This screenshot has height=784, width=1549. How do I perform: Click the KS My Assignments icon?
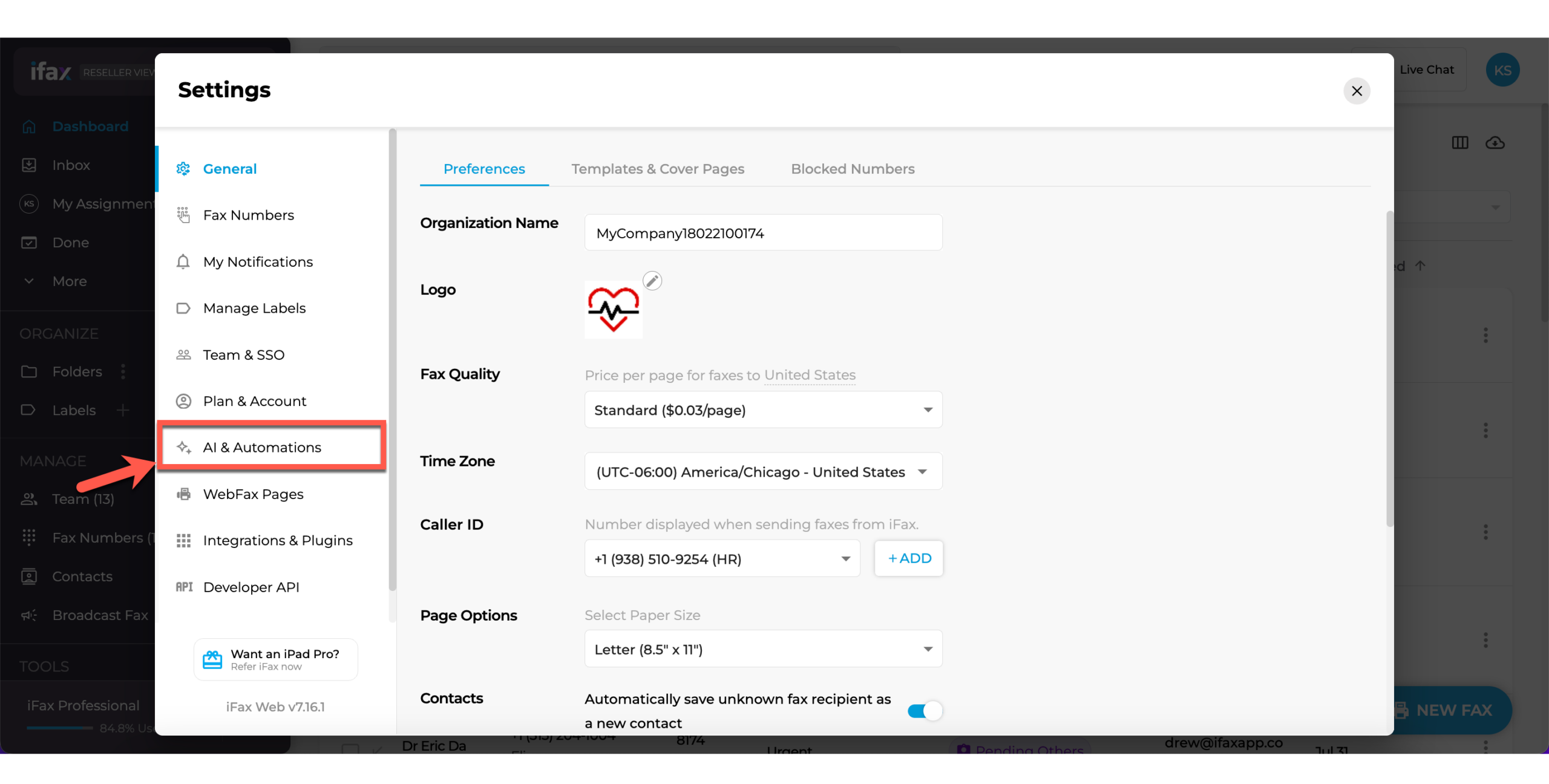(x=29, y=204)
